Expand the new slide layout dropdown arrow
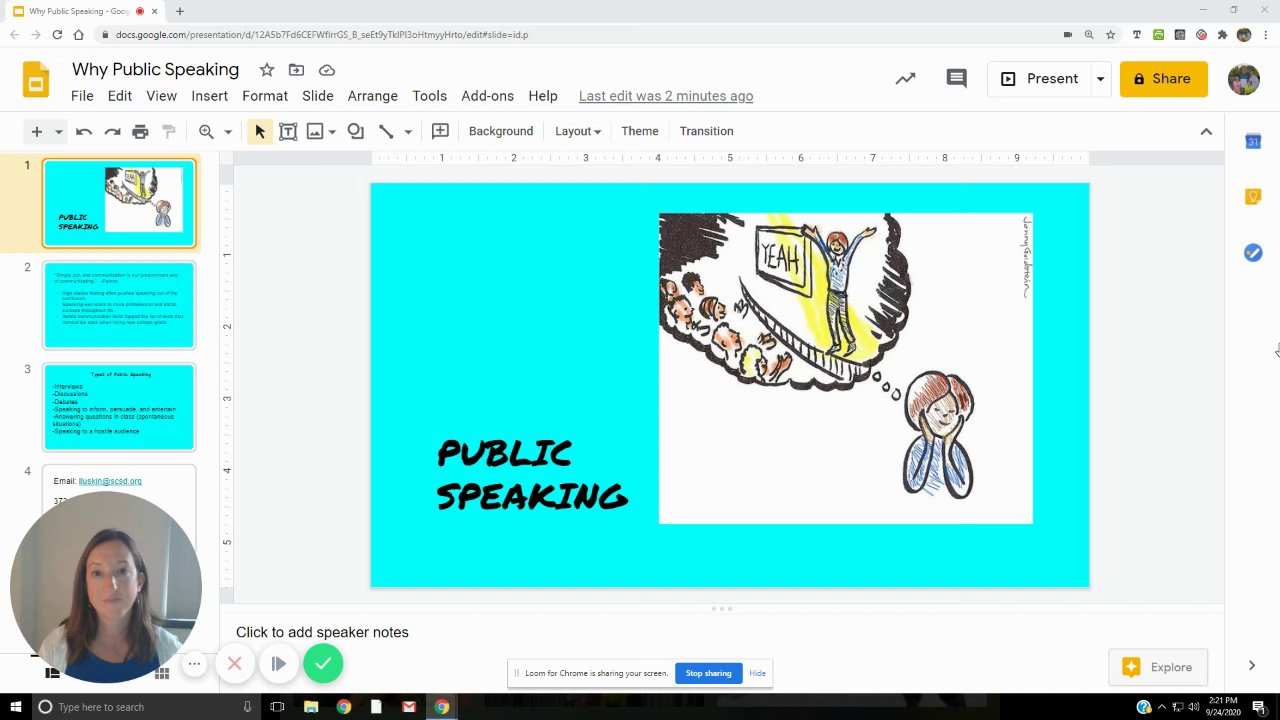The image size is (1280, 720). pos(58,132)
